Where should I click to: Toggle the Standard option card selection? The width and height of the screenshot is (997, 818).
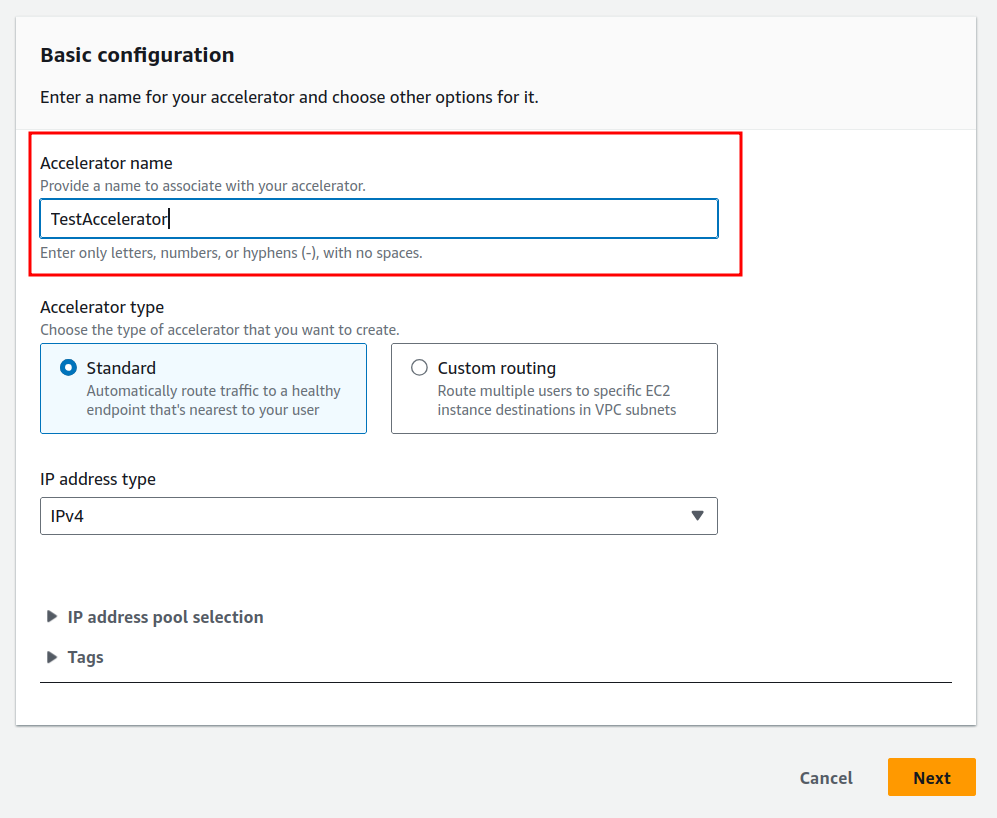click(x=203, y=388)
